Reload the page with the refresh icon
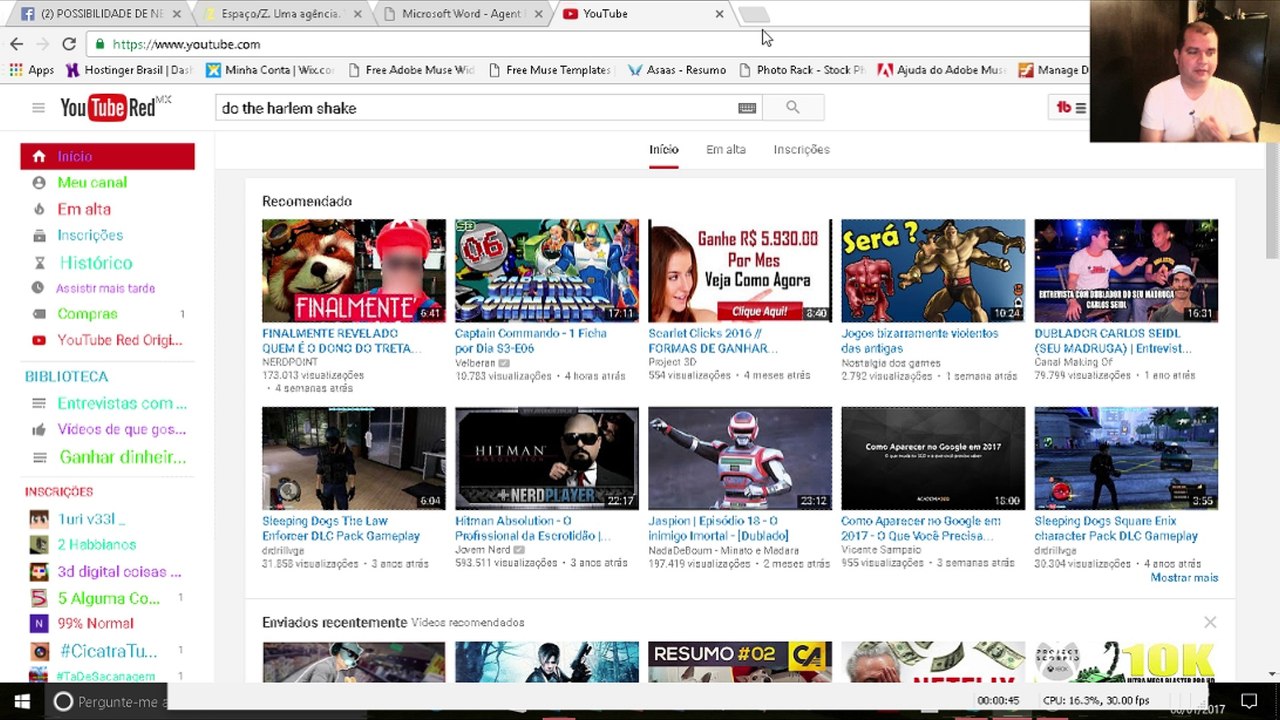The image size is (1280, 720). 68,44
